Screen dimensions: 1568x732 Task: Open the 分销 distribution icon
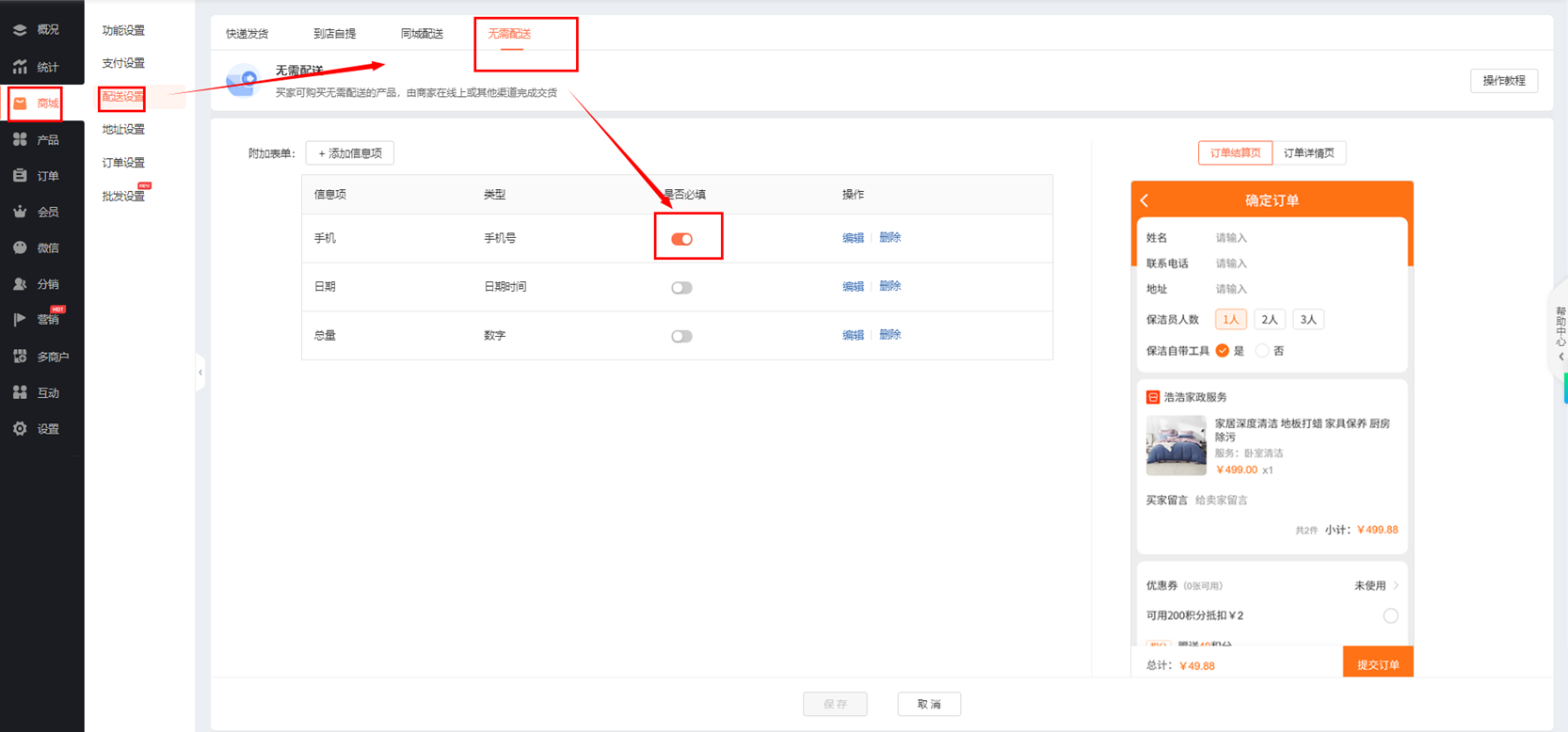[20, 284]
